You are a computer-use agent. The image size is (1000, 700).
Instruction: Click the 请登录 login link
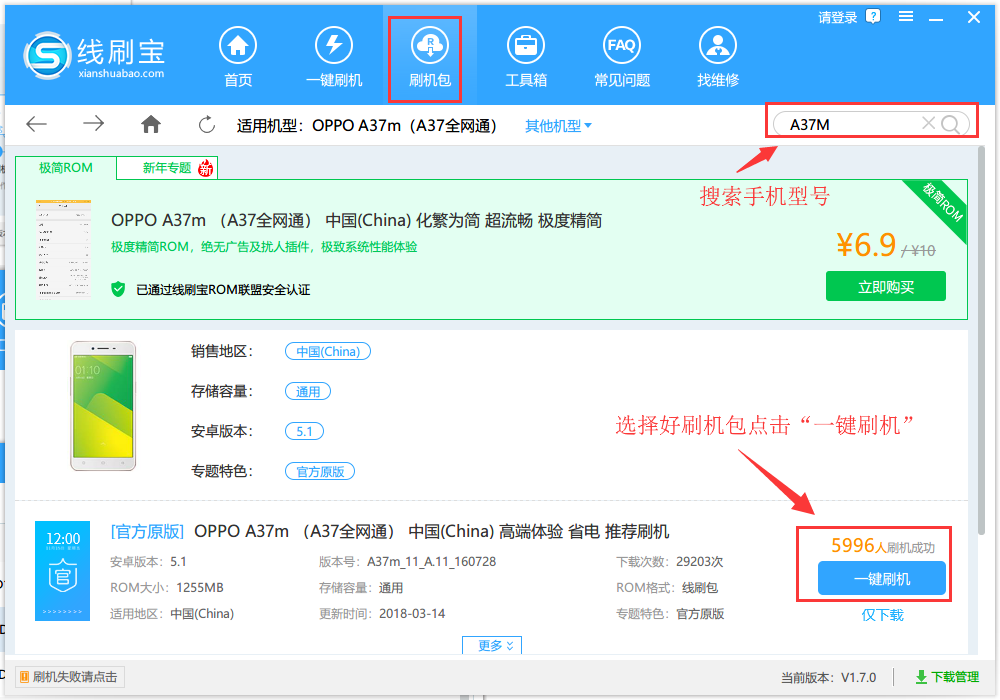(837, 17)
